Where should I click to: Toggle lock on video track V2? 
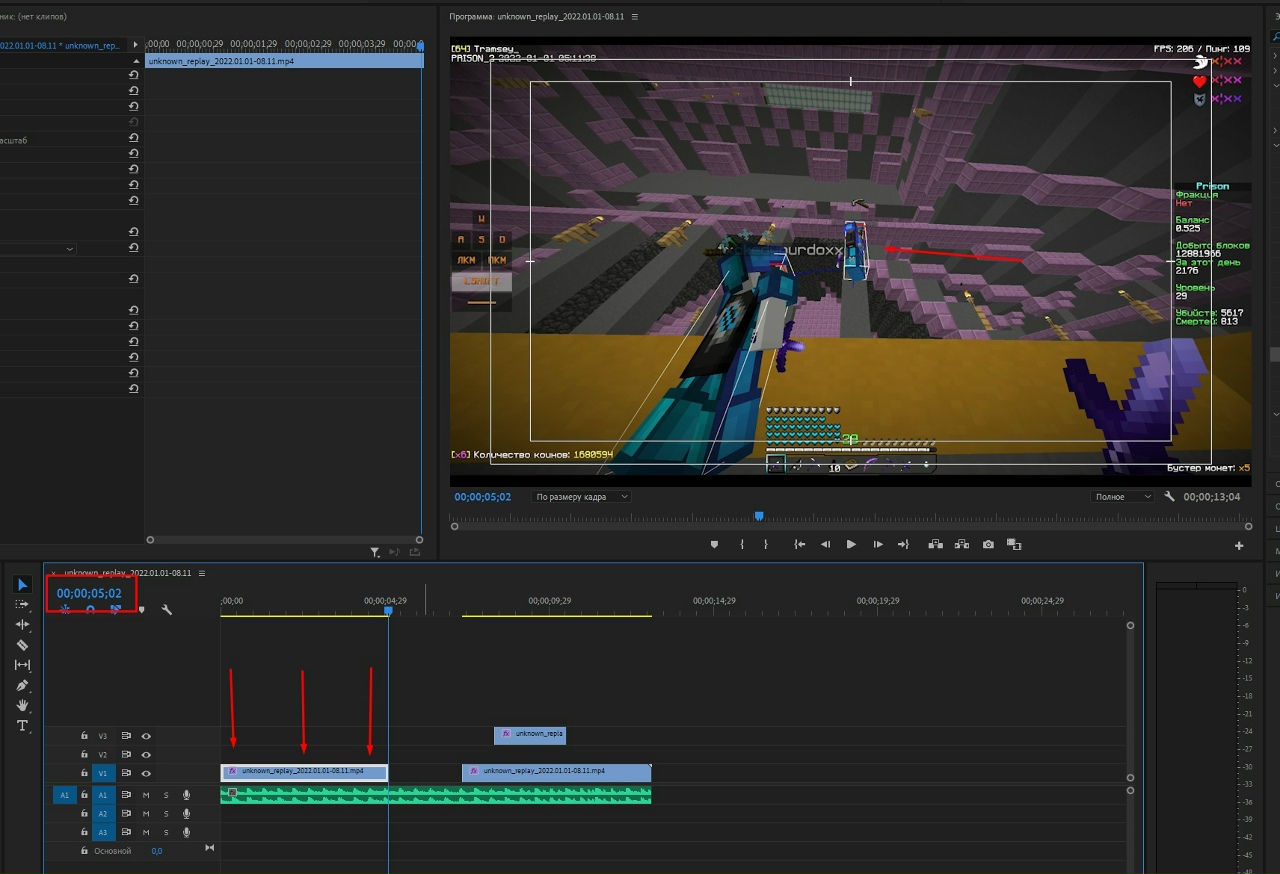84,755
